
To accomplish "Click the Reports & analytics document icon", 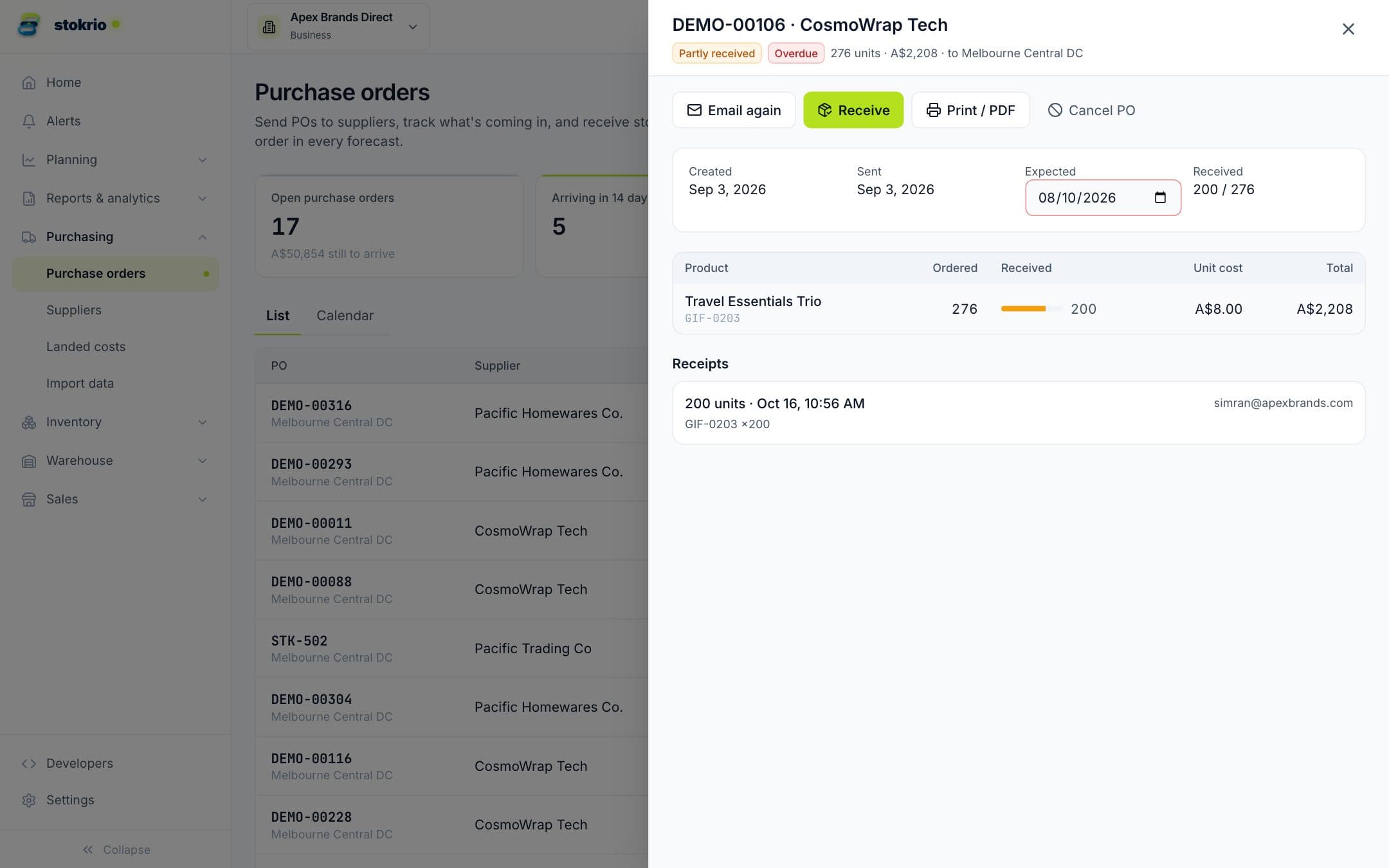I will pos(28,198).
